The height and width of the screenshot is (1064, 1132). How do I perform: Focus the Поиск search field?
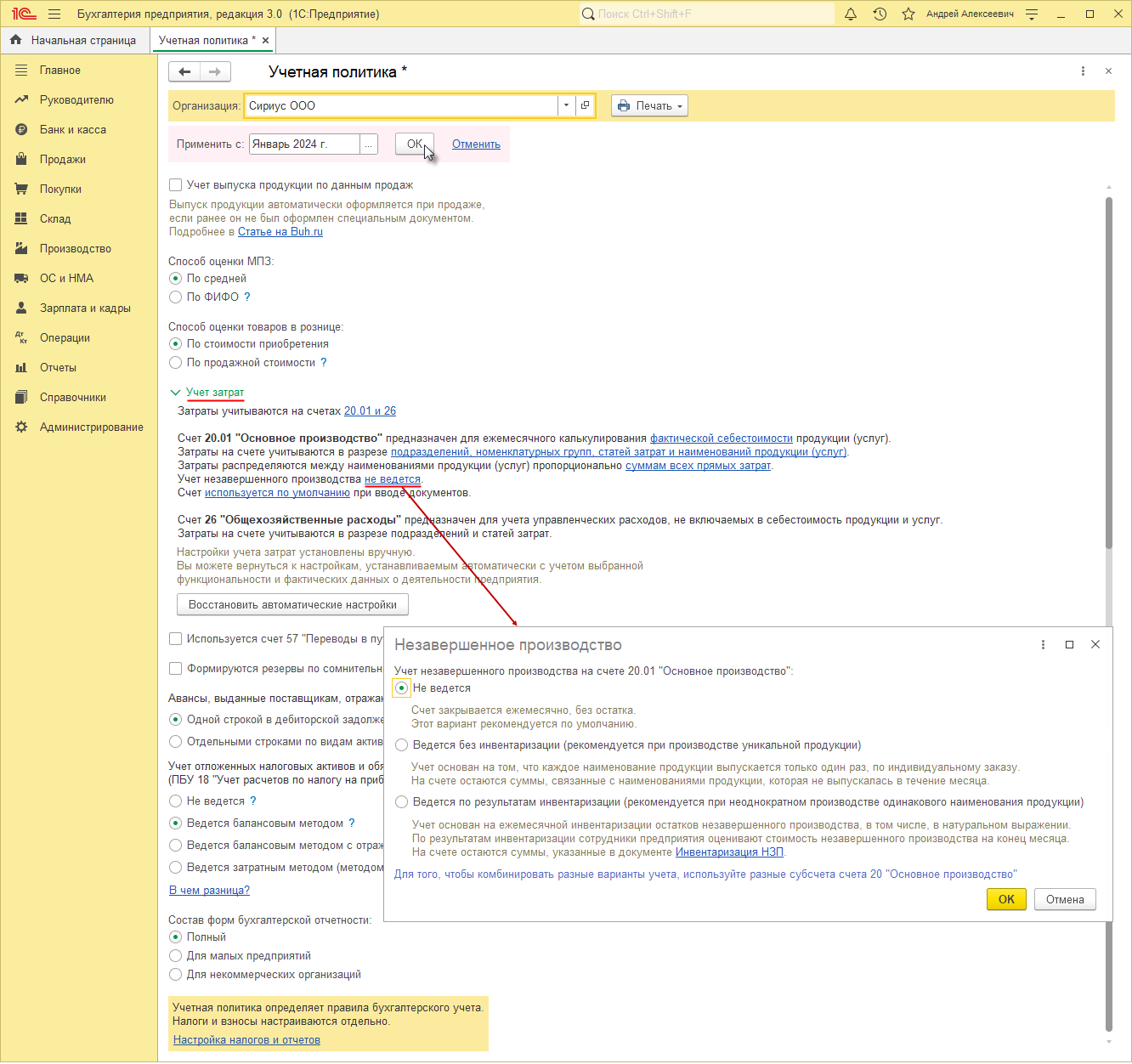tap(707, 14)
